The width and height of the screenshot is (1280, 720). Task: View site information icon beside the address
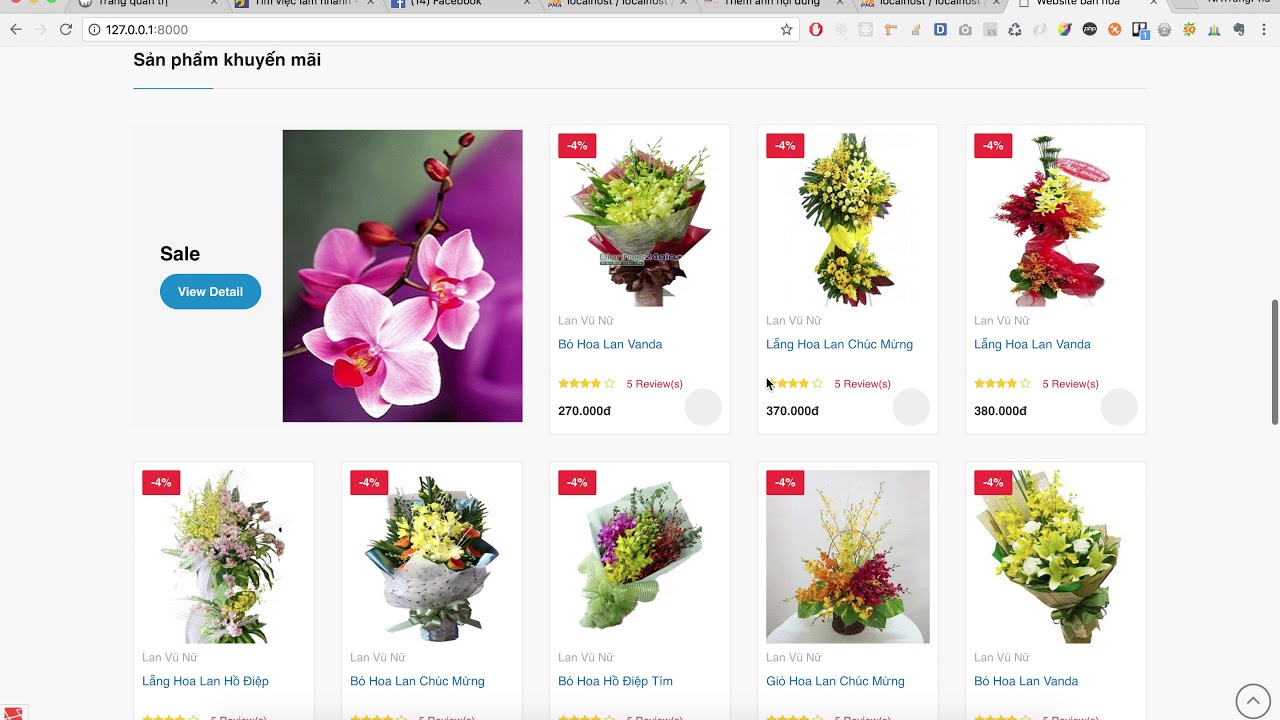pyautogui.click(x=93, y=30)
